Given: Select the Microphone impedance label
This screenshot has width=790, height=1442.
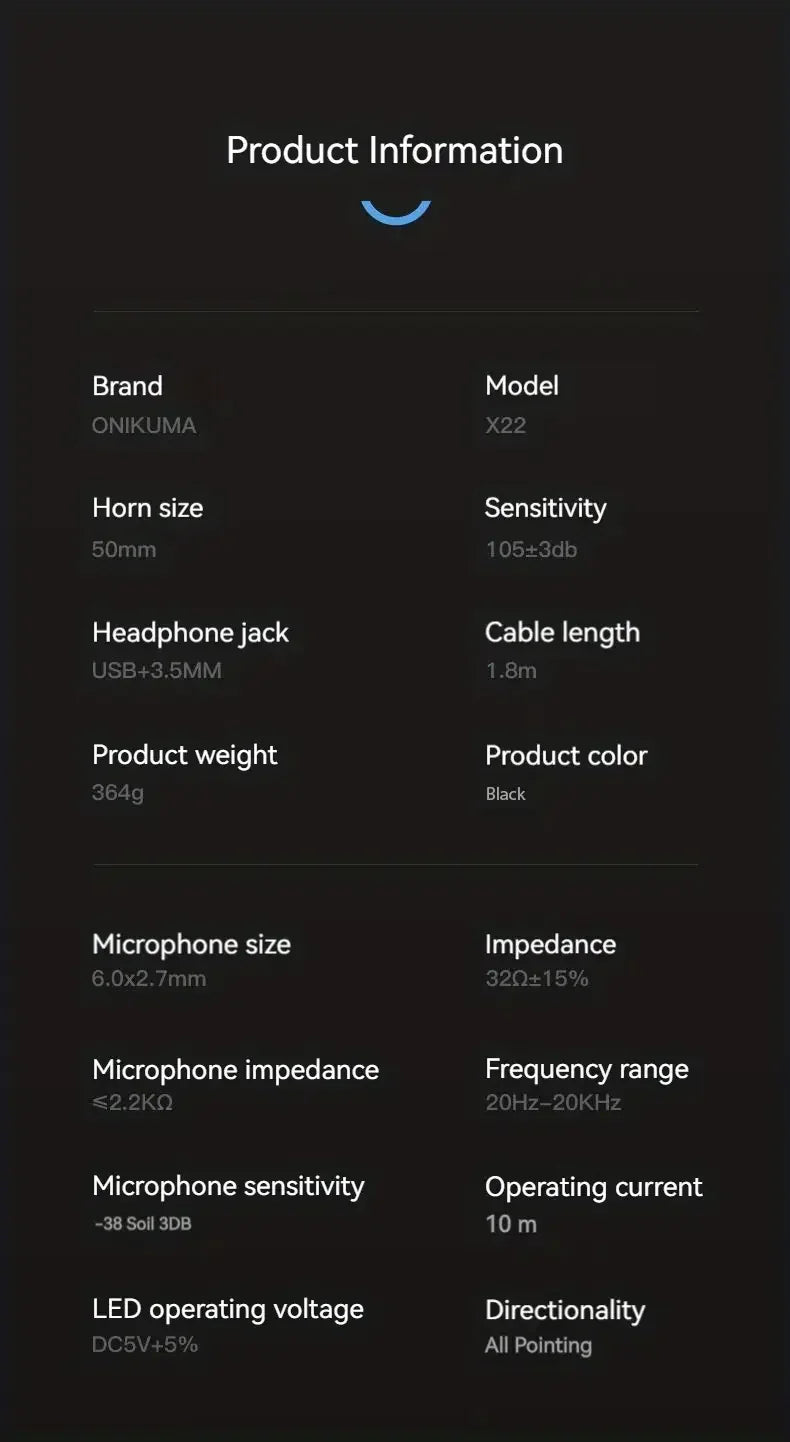Looking at the screenshot, I should pyautogui.click(x=235, y=1069).
